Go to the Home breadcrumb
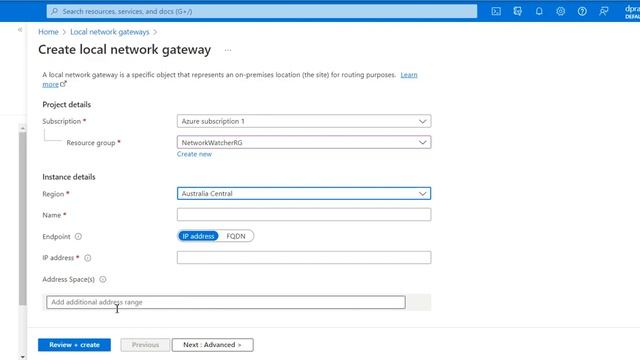 click(48, 32)
